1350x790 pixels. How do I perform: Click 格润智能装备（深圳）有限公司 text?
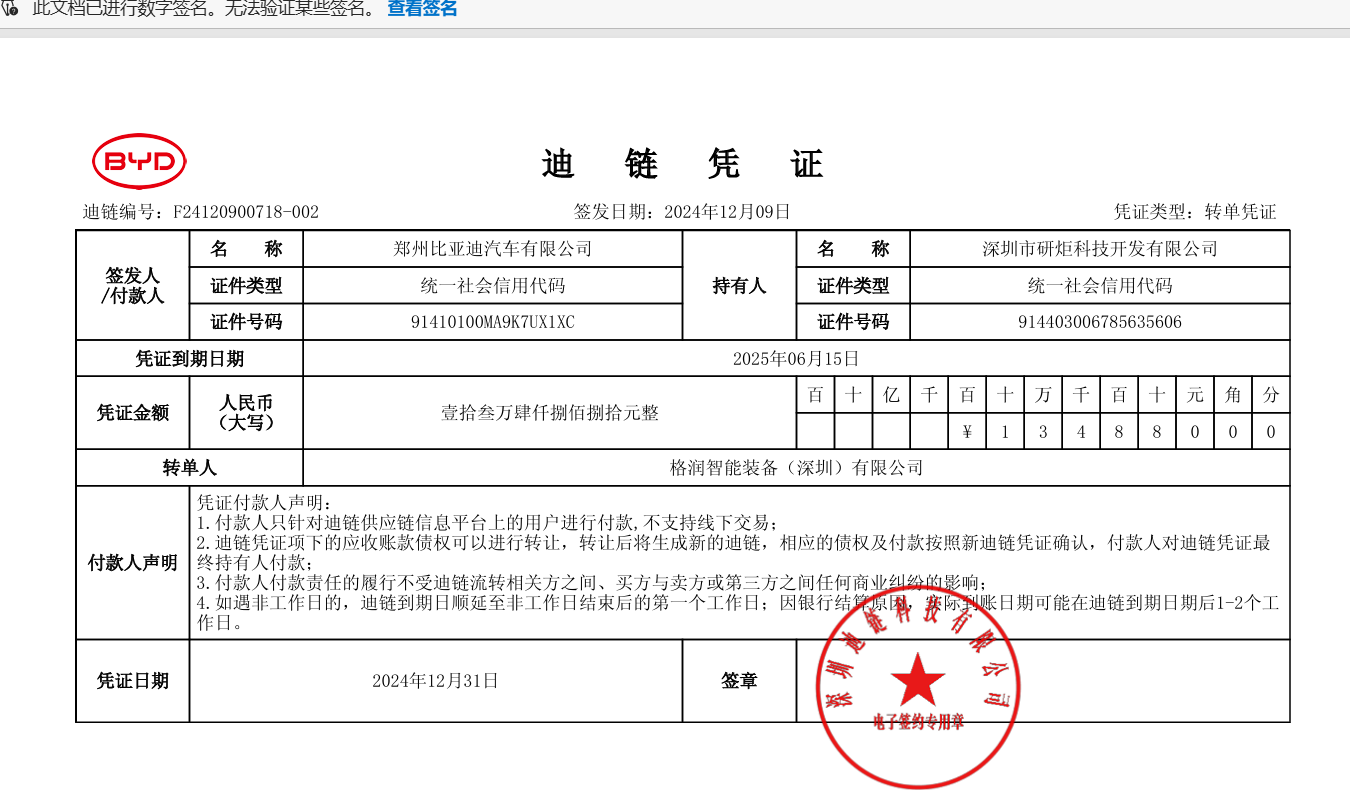point(796,468)
